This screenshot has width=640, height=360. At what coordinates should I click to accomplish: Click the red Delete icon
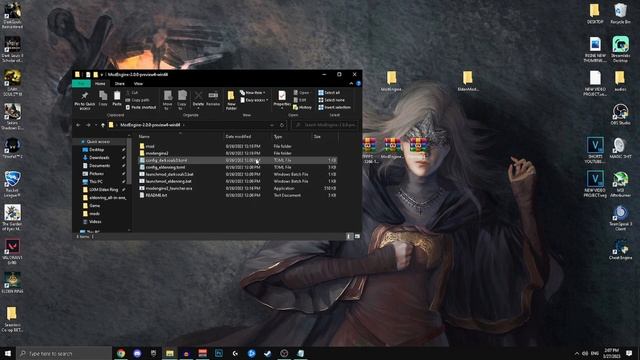(x=198, y=96)
